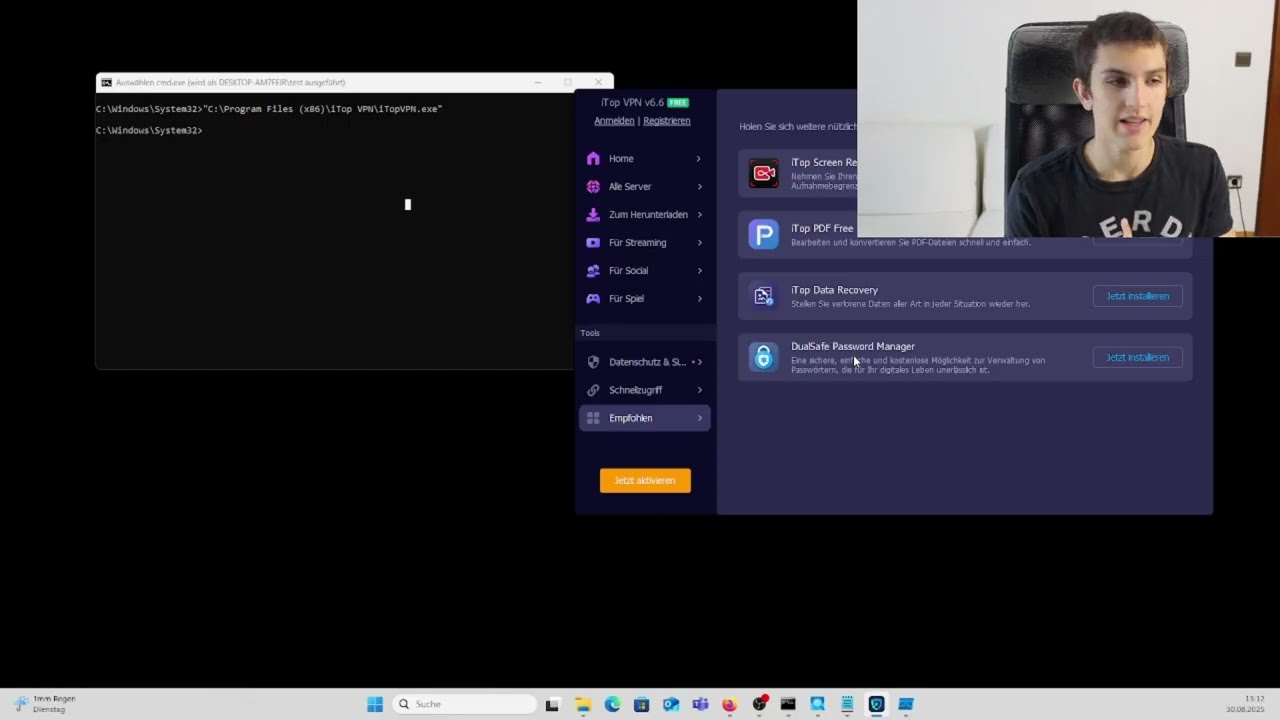The height and width of the screenshot is (720, 1280).
Task: Switch to the Command Prompt taskbar icon
Action: click(x=788, y=704)
